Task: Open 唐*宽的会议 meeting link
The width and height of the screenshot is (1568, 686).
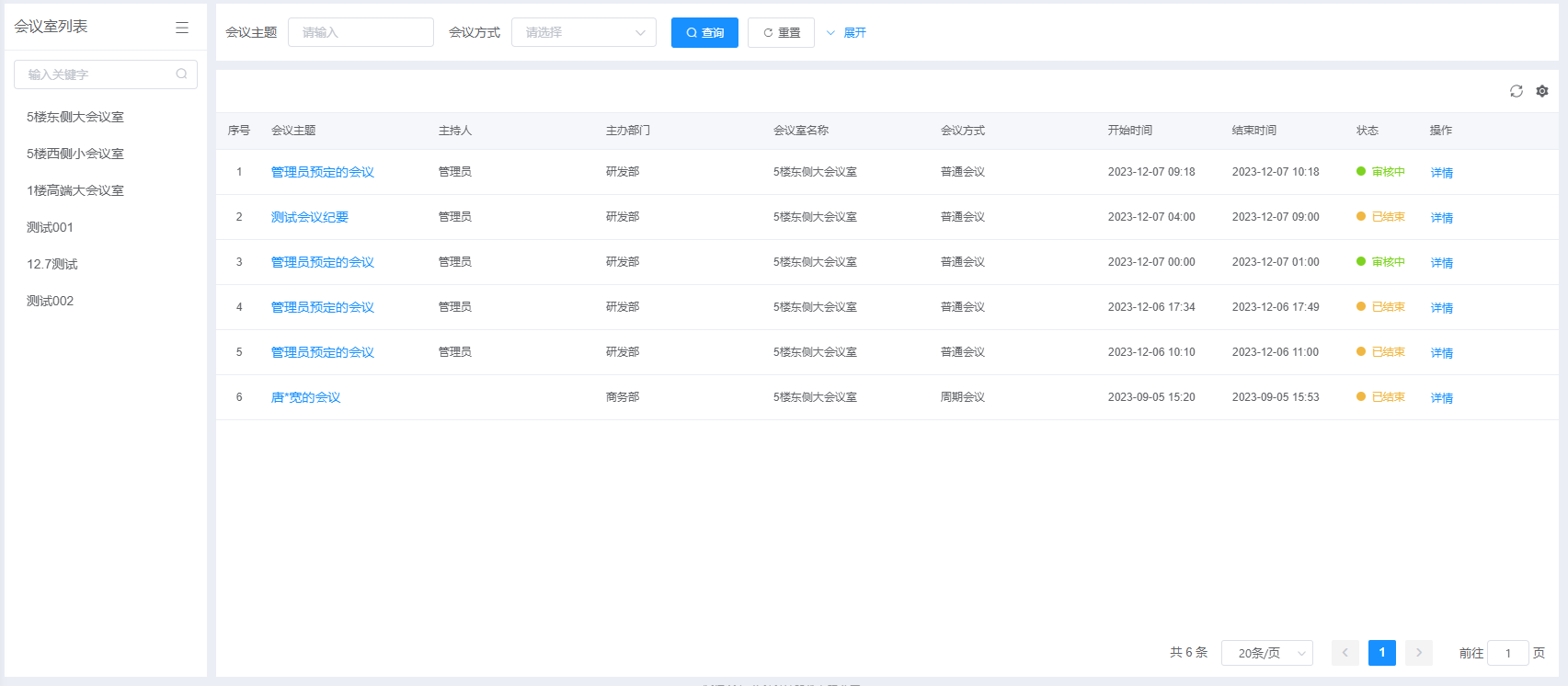Action: tap(305, 397)
